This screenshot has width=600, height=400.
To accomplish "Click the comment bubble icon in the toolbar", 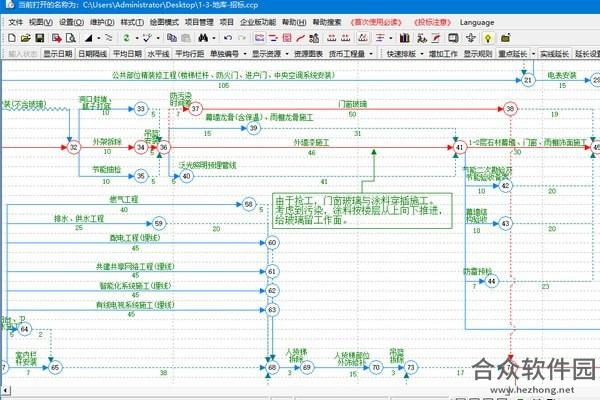I will pos(453,38).
